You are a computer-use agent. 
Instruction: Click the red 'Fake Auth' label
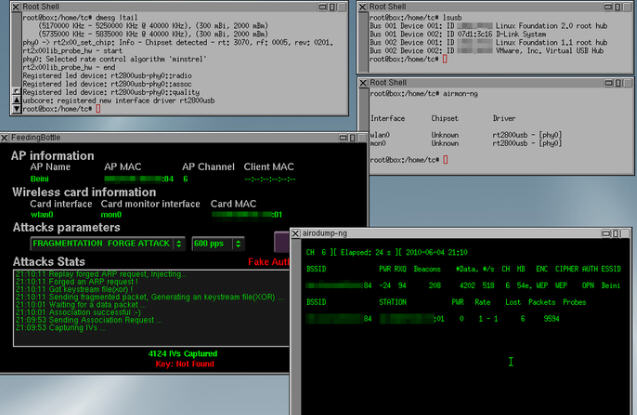[269, 262]
